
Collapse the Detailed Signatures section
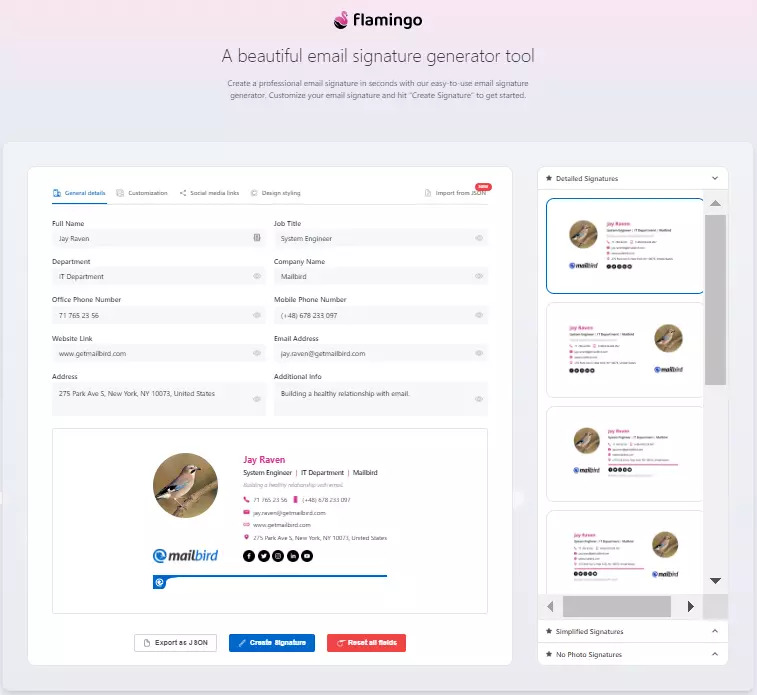click(715, 178)
